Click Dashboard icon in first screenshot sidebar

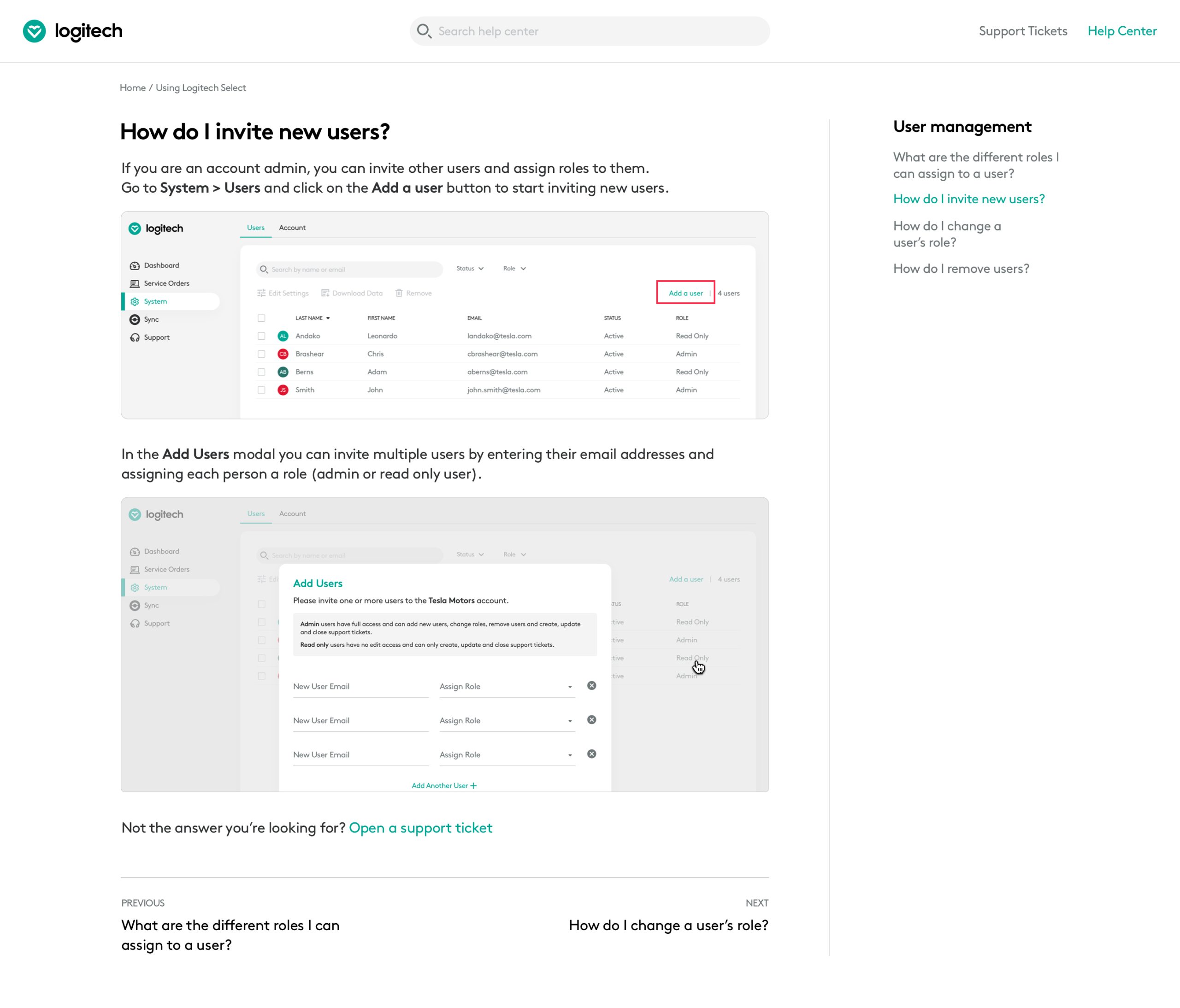[x=135, y=265]
